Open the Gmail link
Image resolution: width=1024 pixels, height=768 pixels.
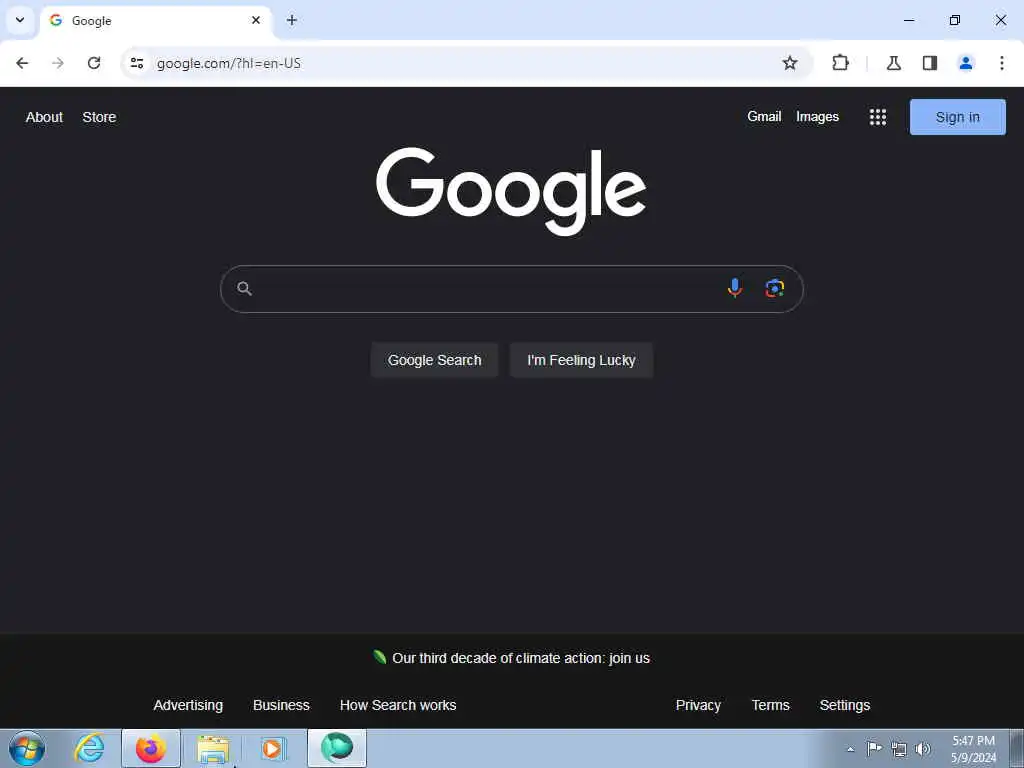point(764,116)
